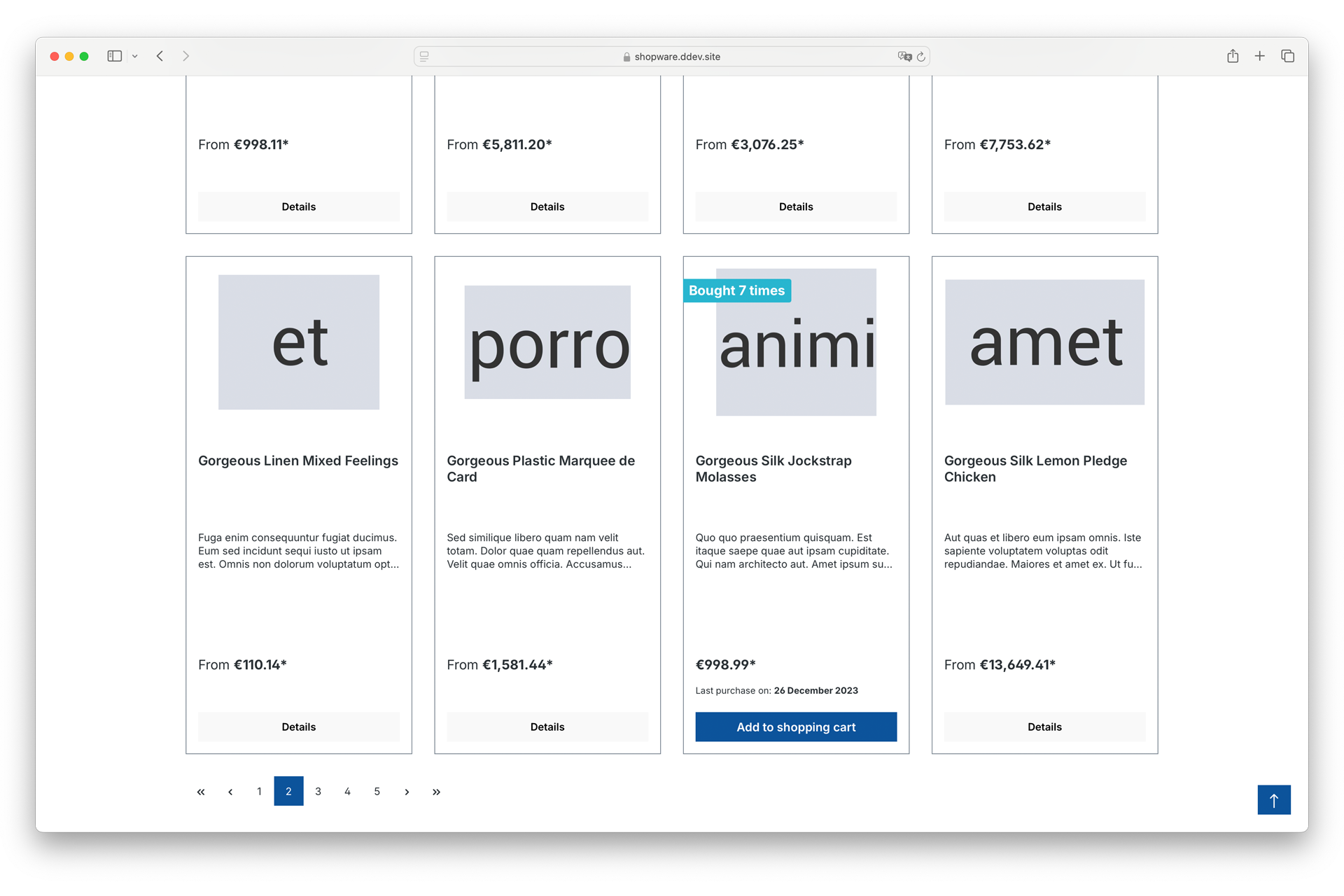Open the sidebar options dropdown arrow
Image resolution: width=1344 pixels, height=896 pixels.
[x=135, y=56]
